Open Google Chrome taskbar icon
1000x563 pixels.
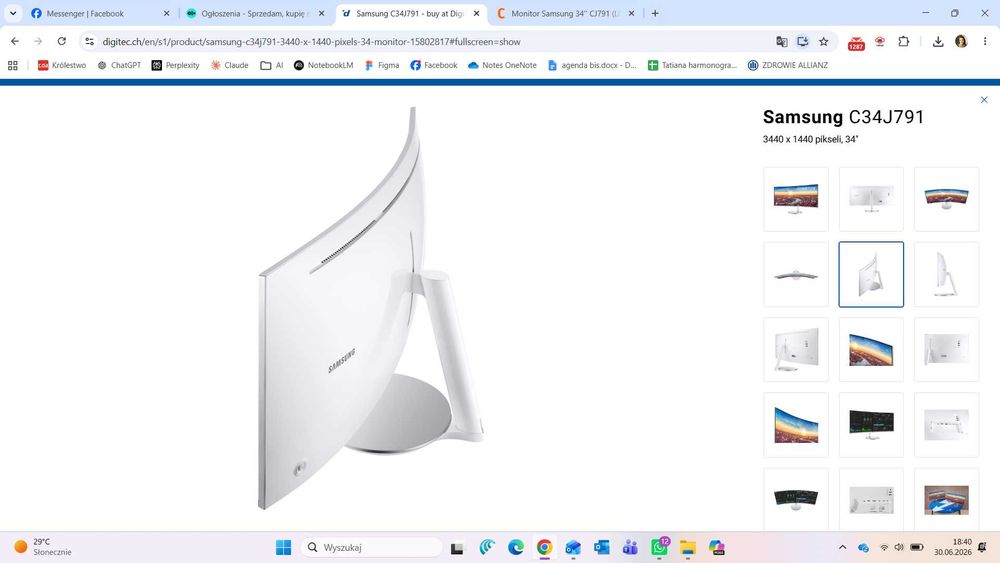[544, 547]
